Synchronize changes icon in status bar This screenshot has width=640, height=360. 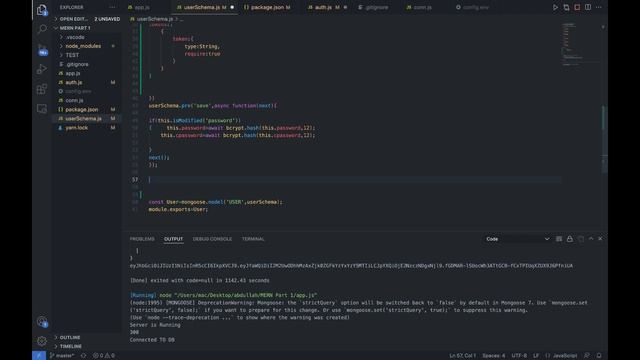tap(84, 356)
